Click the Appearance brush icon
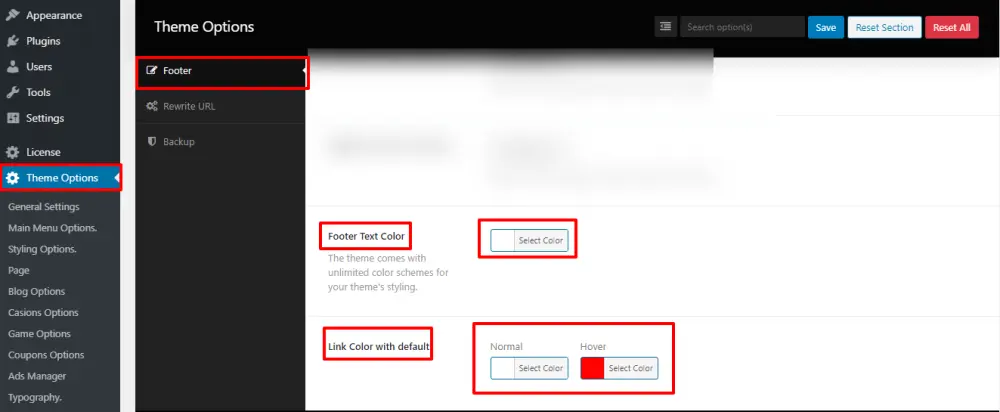This screenshot has width=1000, height=412. click(12, 15)
